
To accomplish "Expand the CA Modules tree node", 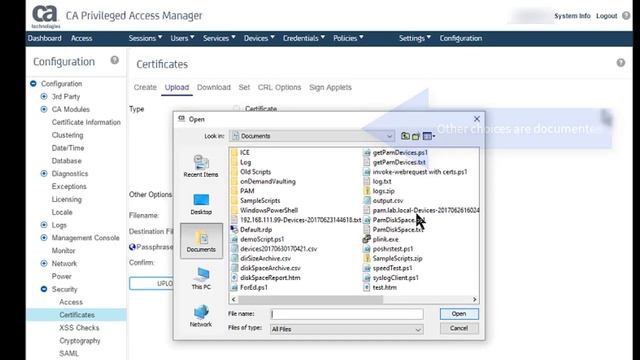I will coord(44,109).
